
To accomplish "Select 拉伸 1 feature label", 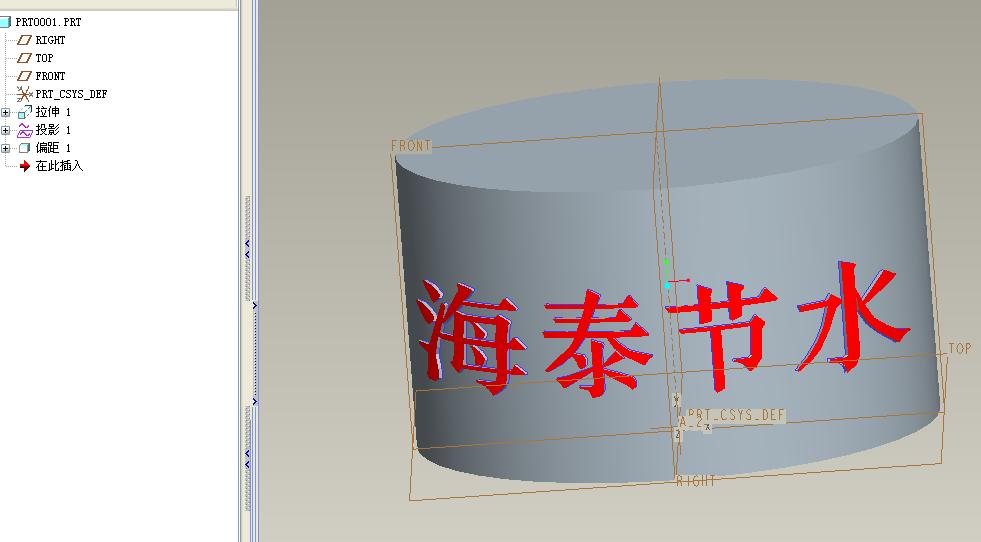I will [53, 112].
